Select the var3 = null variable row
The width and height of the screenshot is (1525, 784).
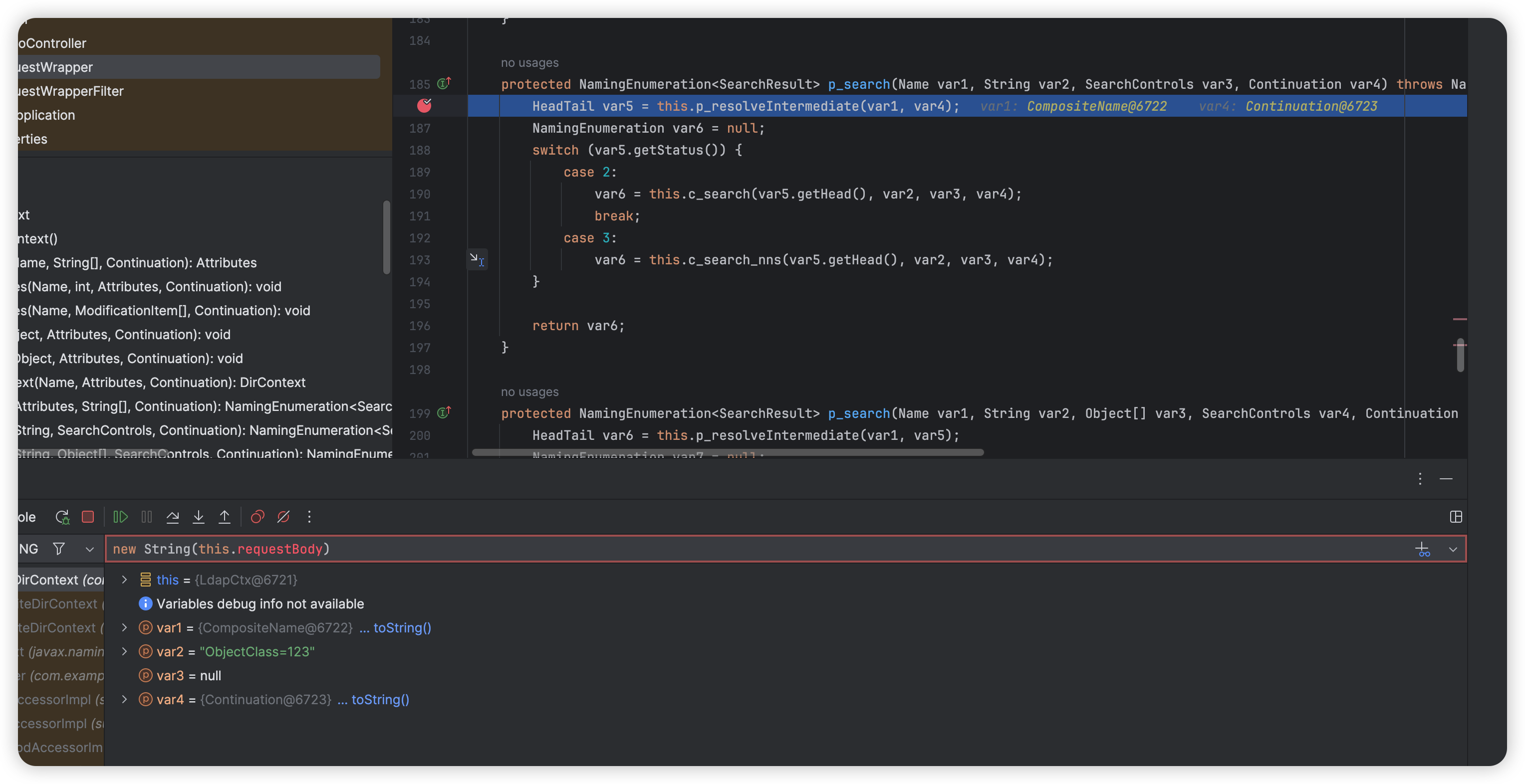point(785,676)
